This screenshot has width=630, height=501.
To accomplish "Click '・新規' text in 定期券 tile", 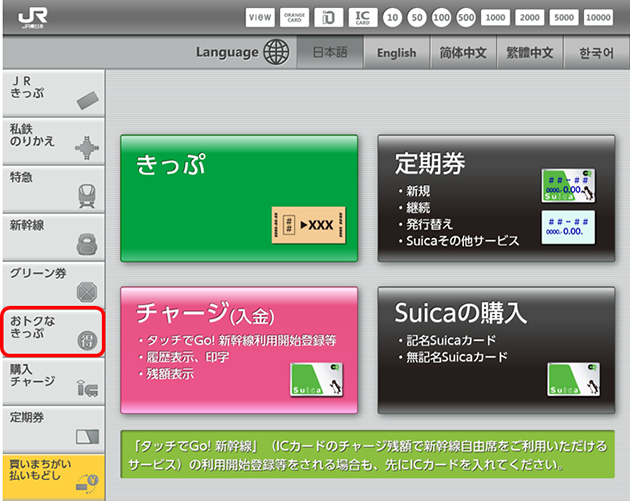I will [413, 191].
